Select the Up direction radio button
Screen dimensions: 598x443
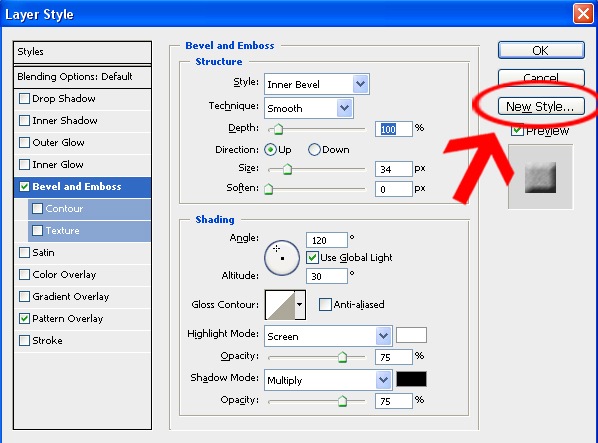(270, 150)
